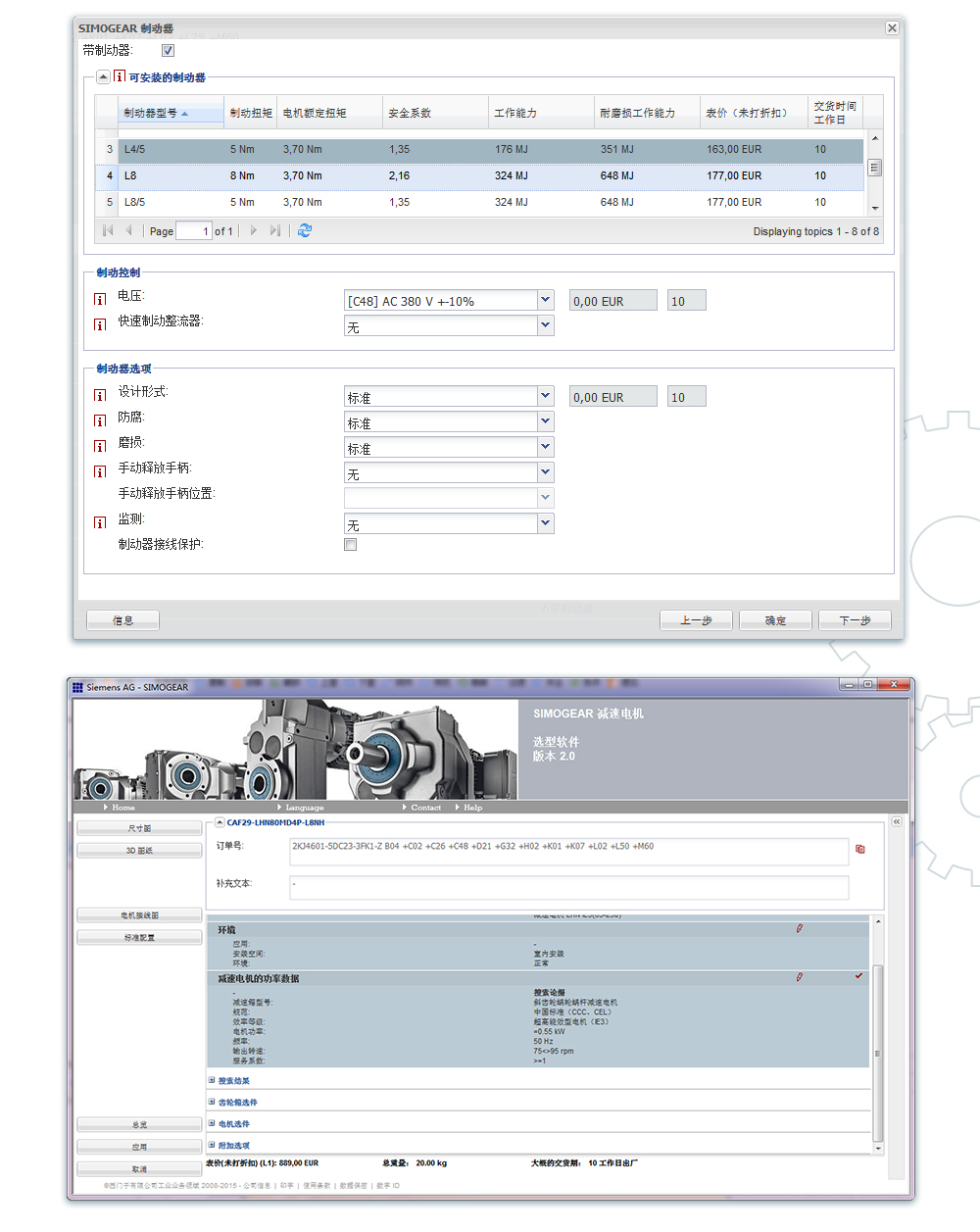The image size is (980, 1232).
Task: Select the L4/5 brake row
Action: 479,150
